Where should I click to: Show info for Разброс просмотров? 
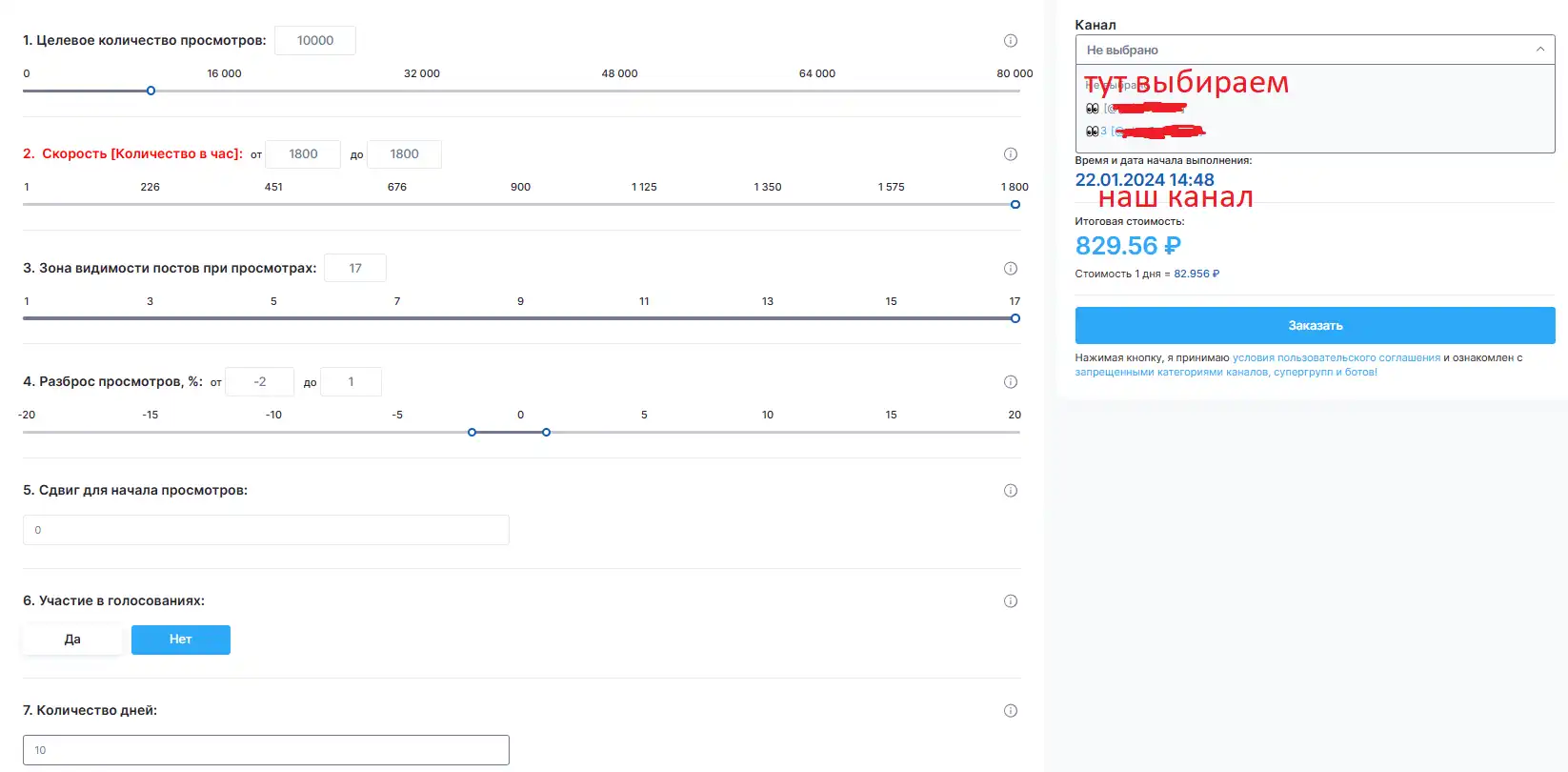(1011, 382)
